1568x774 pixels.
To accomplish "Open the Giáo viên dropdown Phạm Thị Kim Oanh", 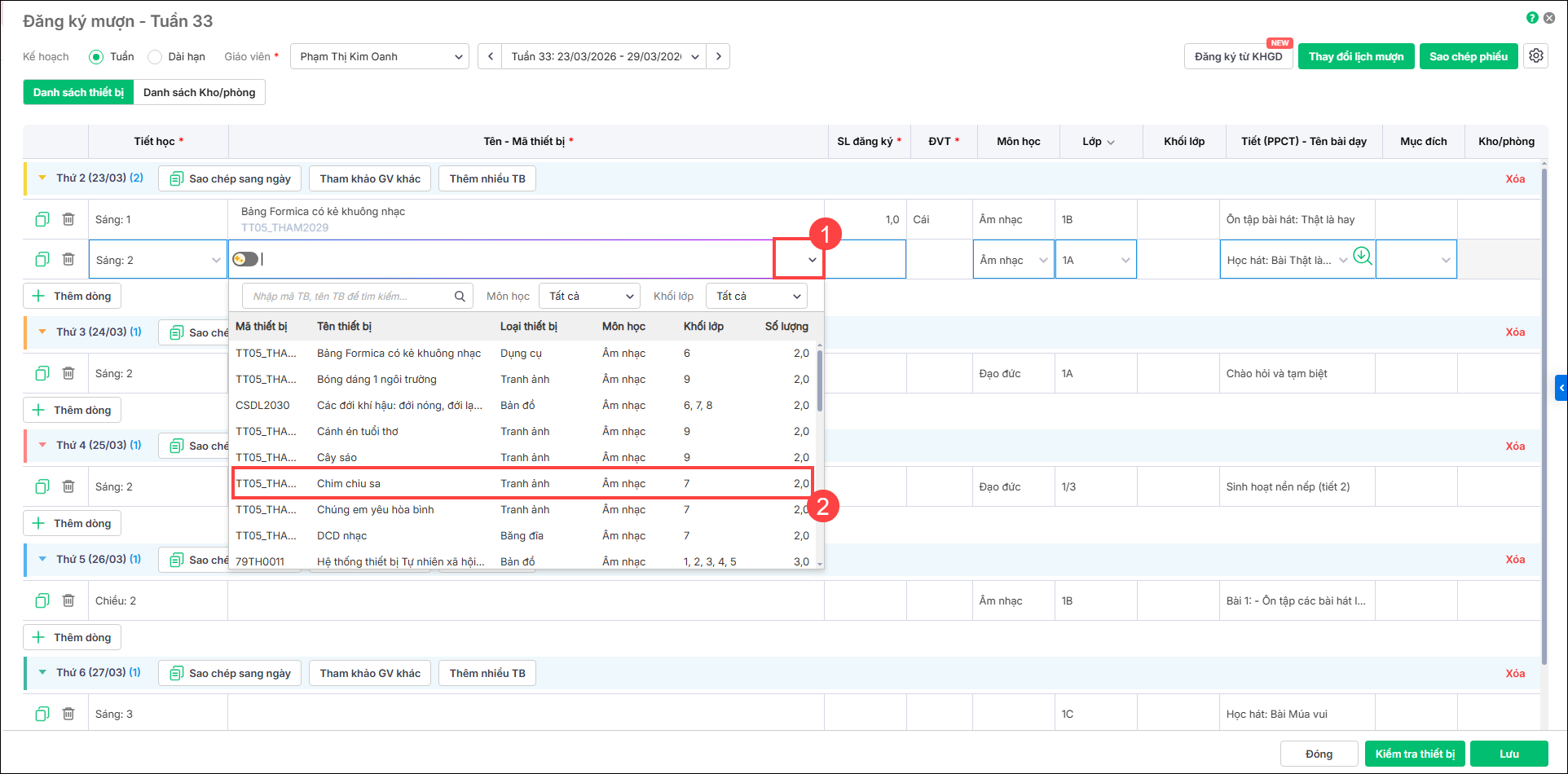I will tap(380, 56).
